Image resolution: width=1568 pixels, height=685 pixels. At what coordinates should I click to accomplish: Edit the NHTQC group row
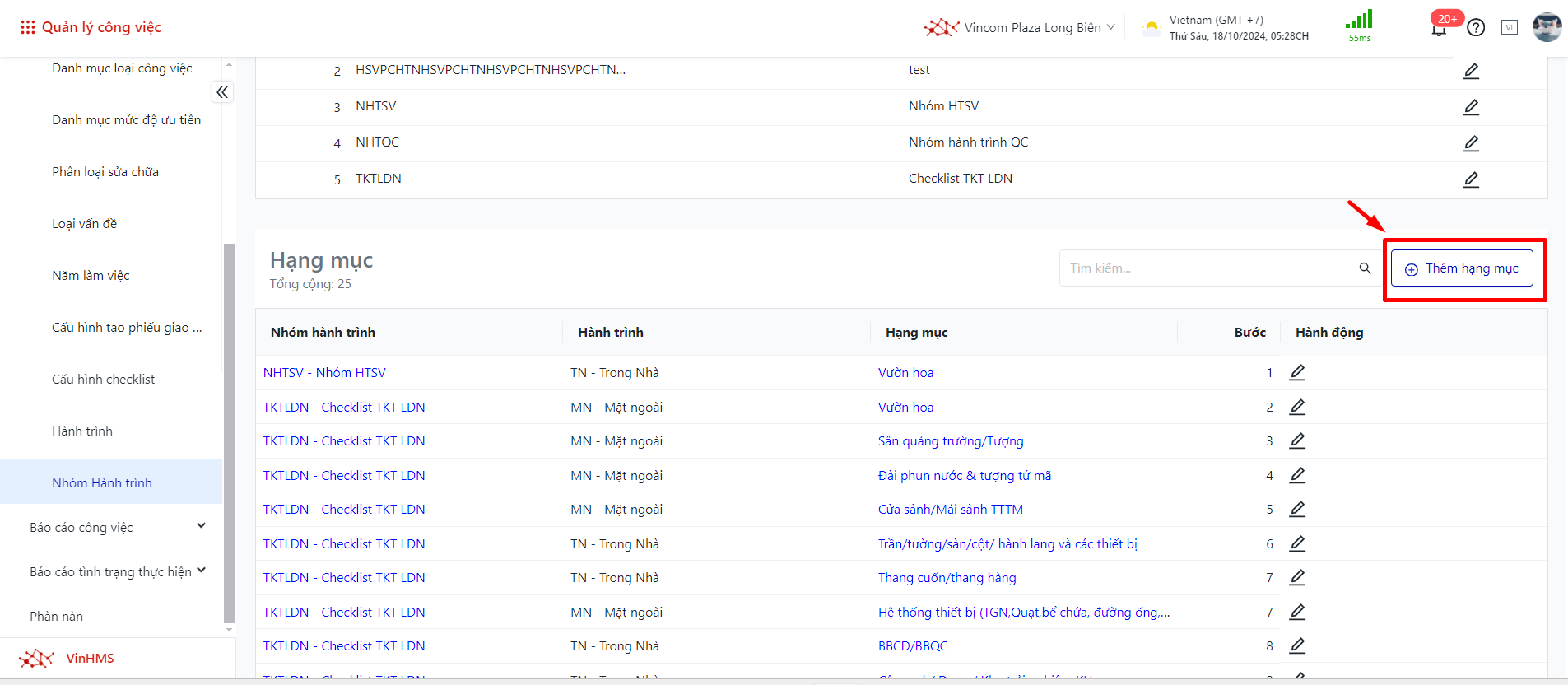(x=1471, y=143)
